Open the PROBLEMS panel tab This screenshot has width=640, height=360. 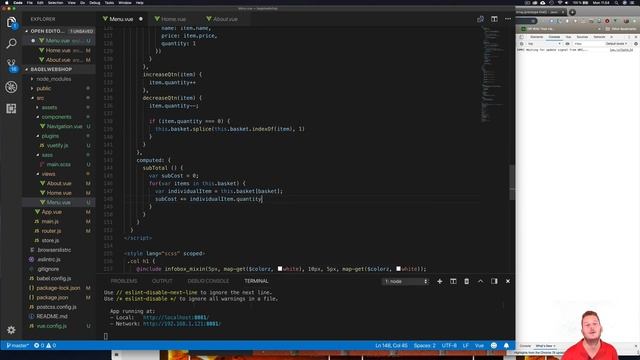(124, 281)
